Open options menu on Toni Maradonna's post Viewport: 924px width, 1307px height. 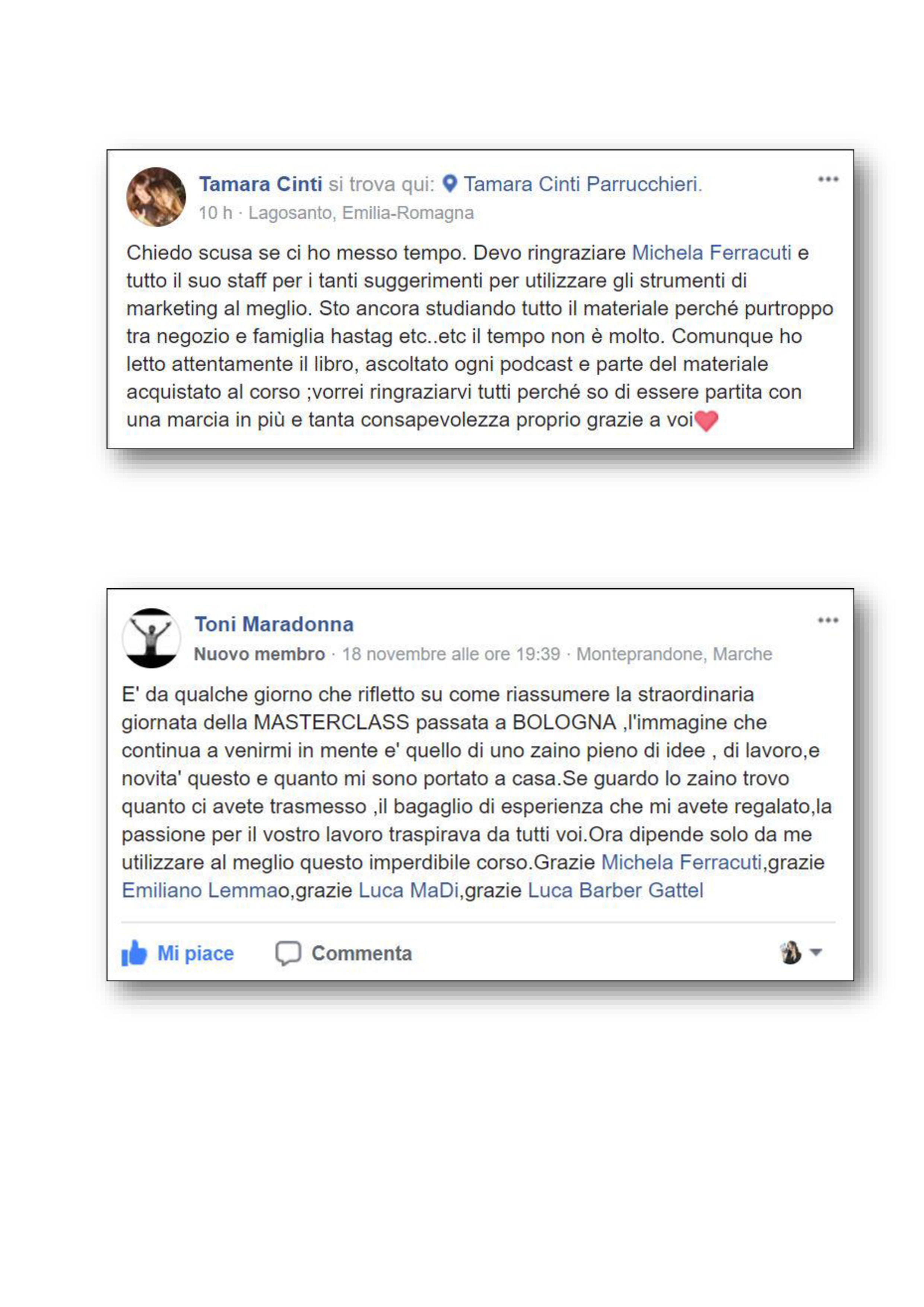(828, 620)
